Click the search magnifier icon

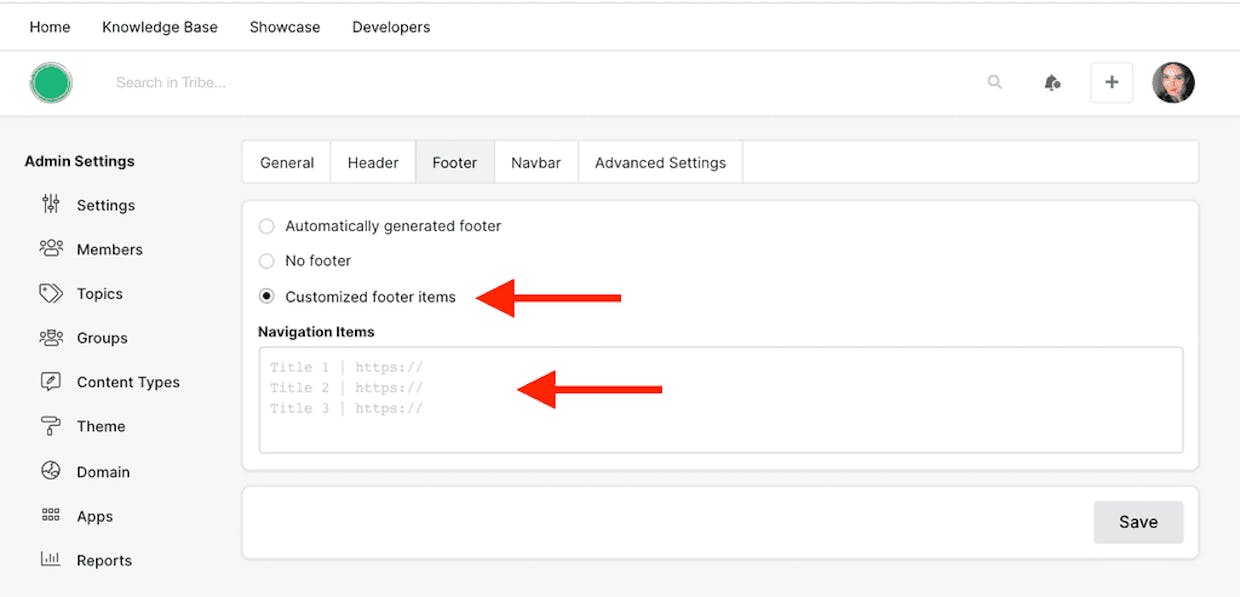995,82
